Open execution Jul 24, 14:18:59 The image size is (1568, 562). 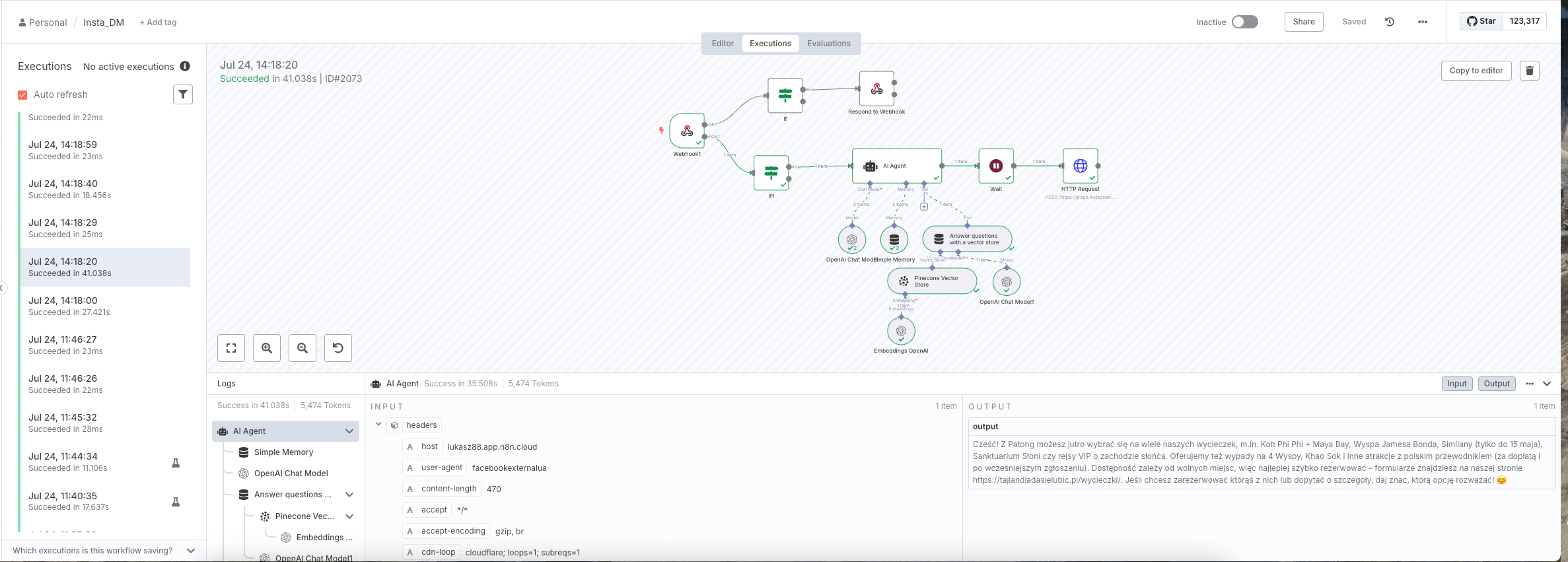(x=105, y=150)
